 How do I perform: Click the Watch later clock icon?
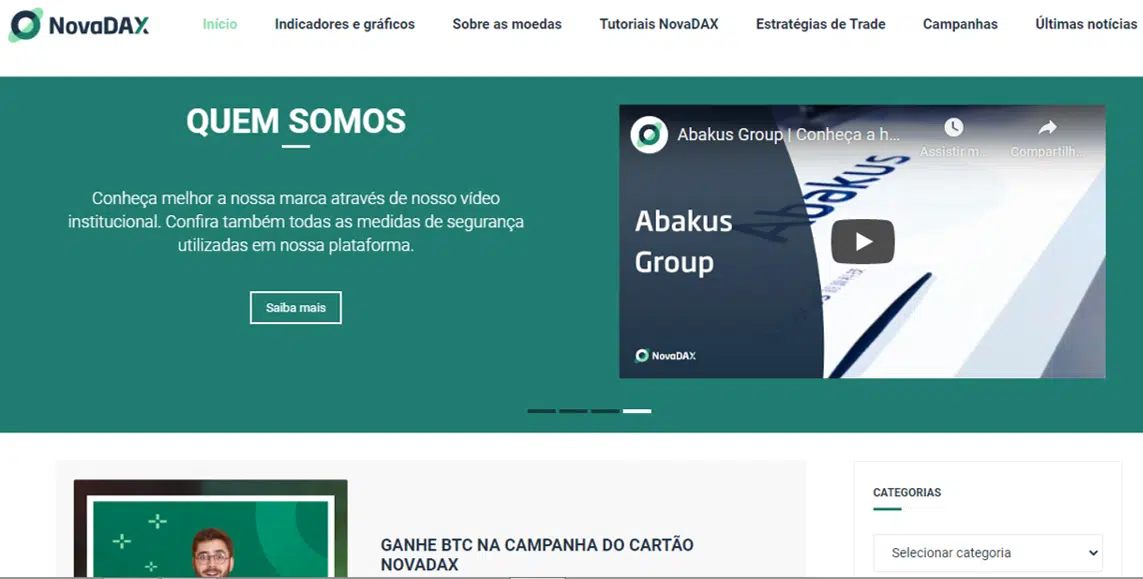953,128
